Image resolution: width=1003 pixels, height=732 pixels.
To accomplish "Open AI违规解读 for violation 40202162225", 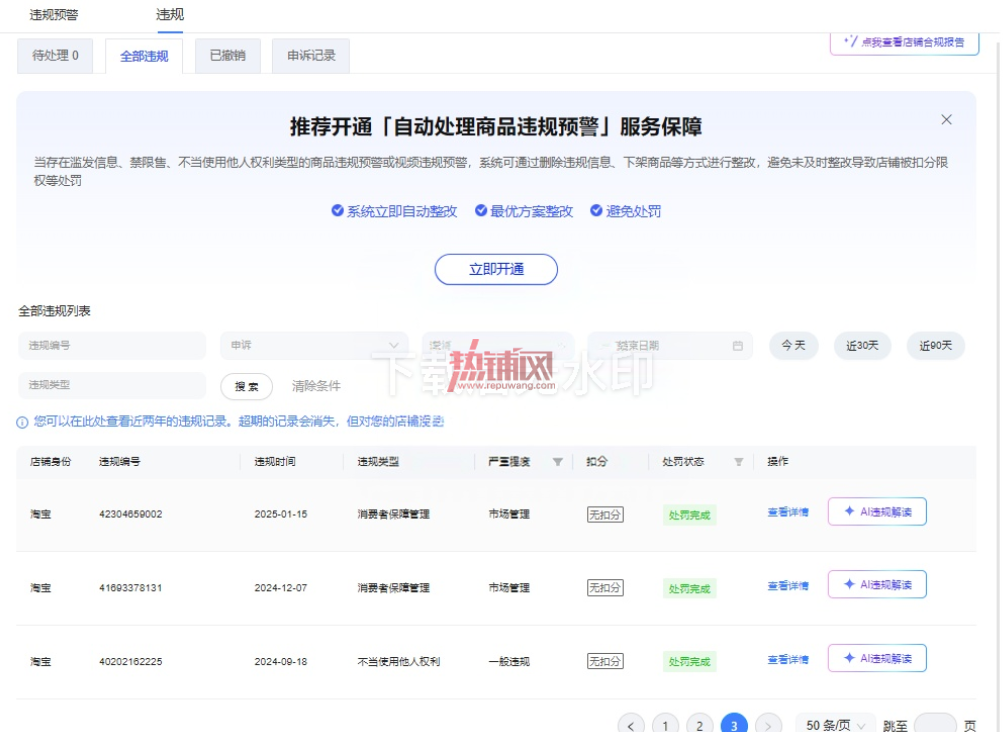I will tap(877, 658).
